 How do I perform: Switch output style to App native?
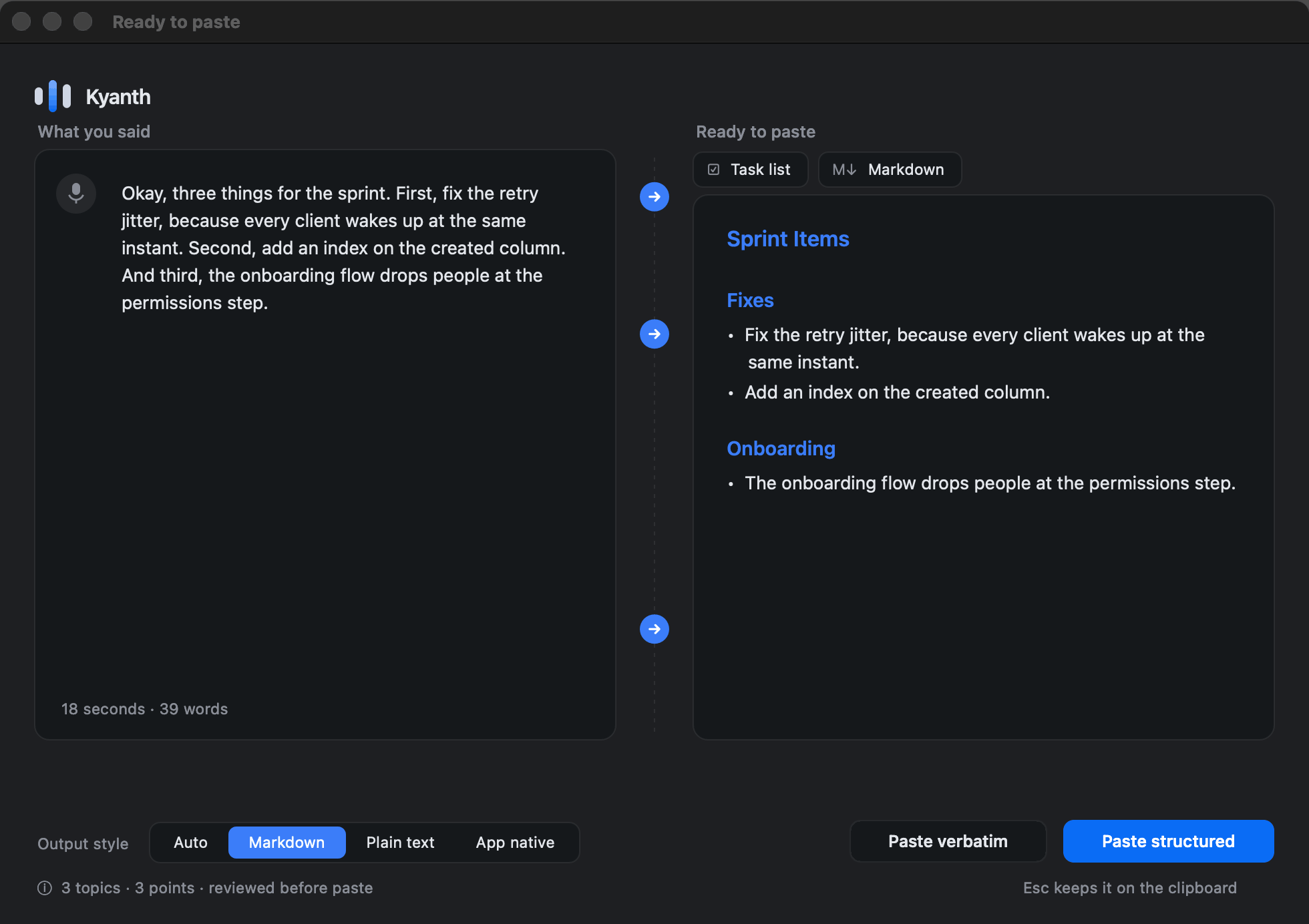click(x=515, y=843)
